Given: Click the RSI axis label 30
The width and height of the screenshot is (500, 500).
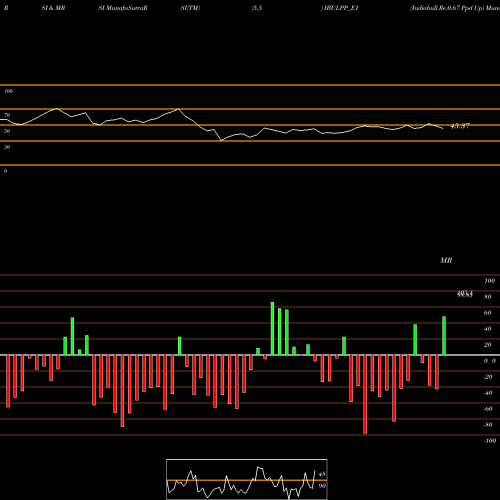Looking at the screenshot, I should pos(7,147).
